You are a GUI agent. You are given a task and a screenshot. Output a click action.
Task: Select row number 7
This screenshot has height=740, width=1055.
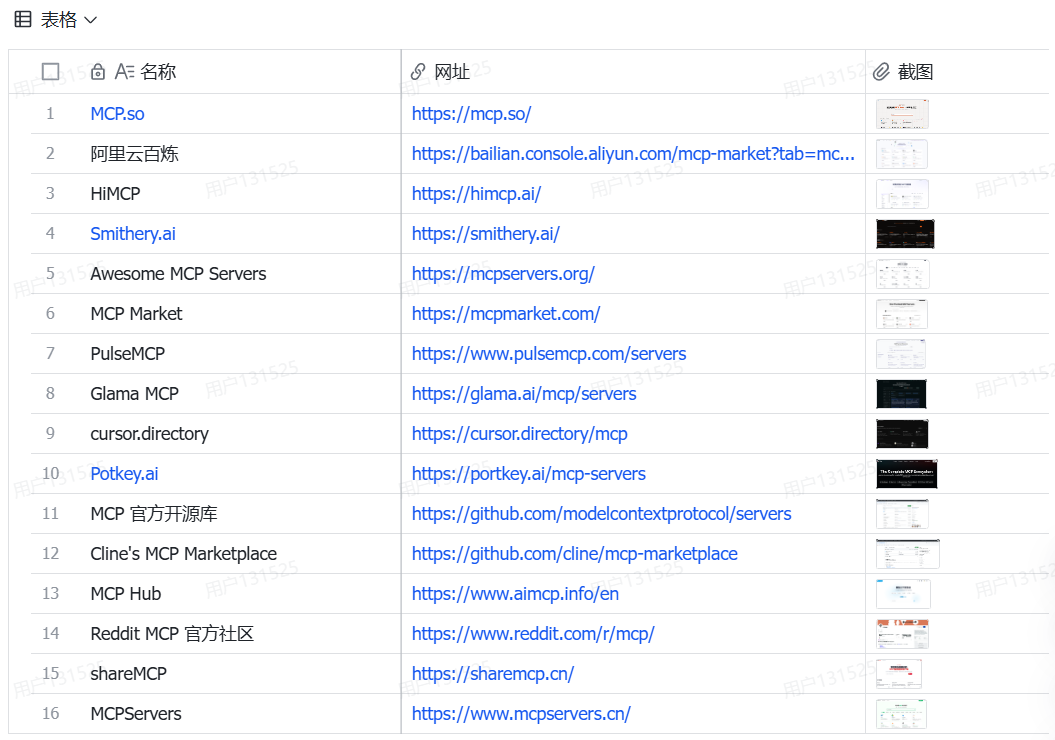[50, 353]
